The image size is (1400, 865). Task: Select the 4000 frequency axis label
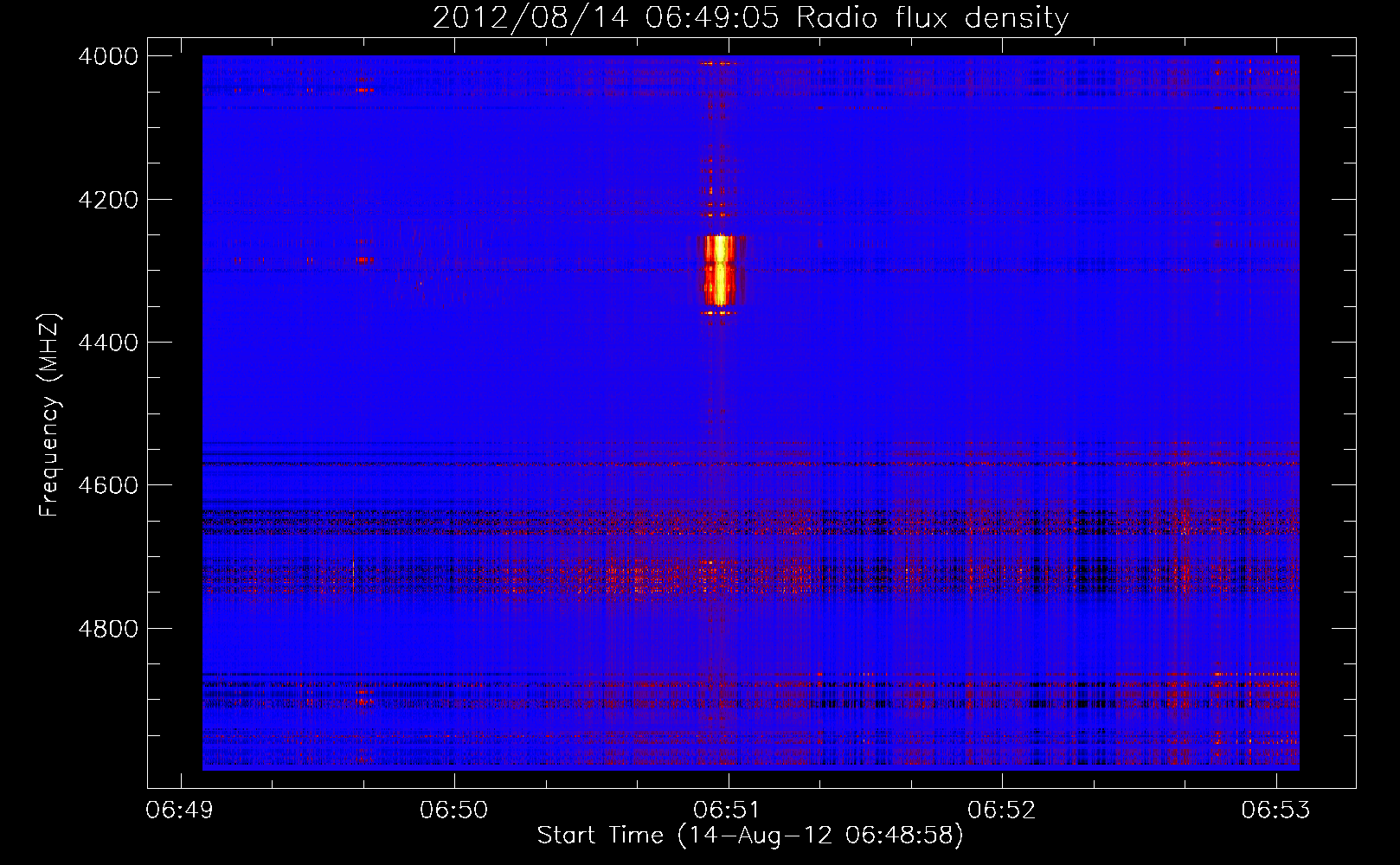(108, 56)
